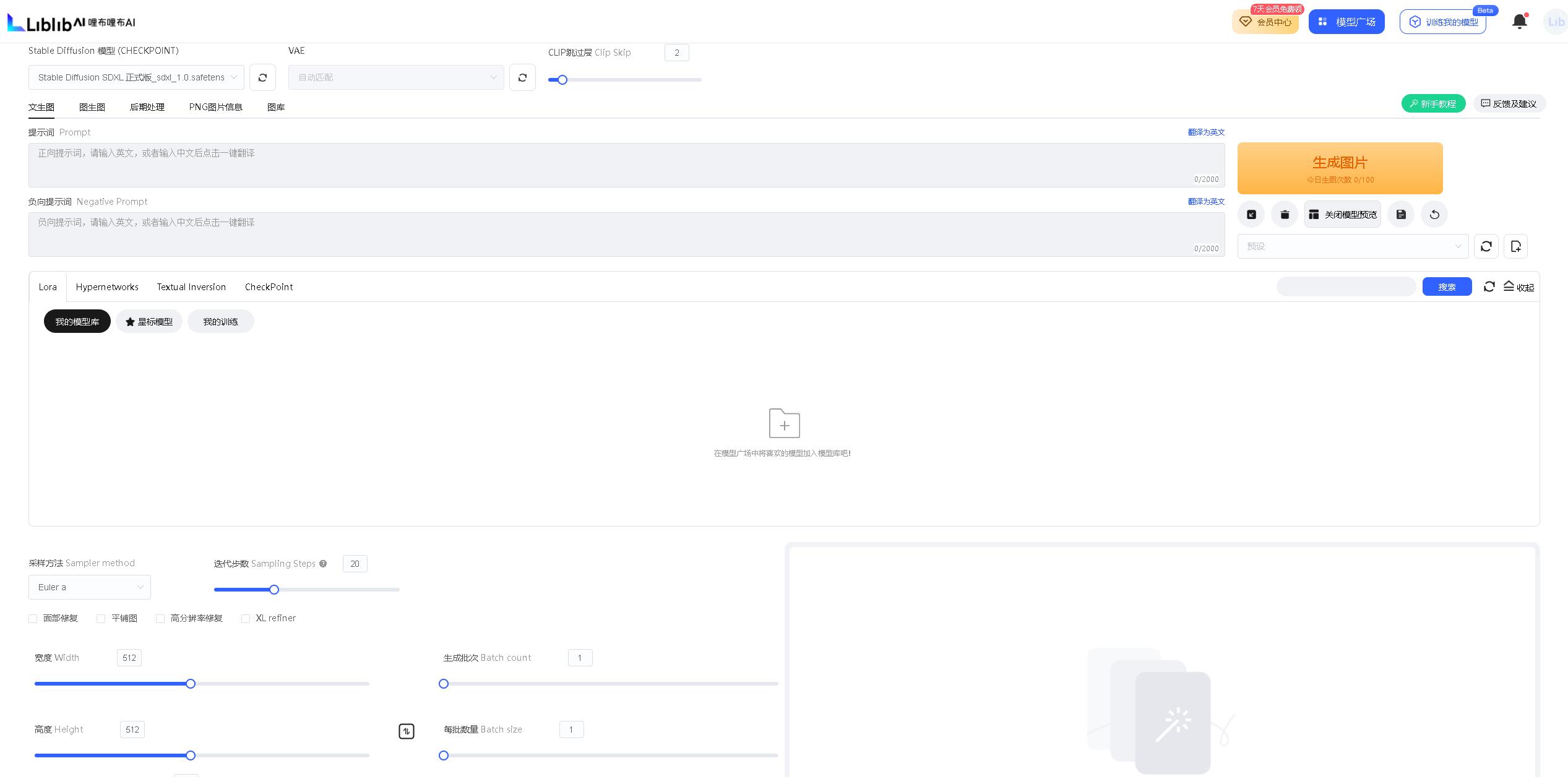Open the 预设 preset dropdown

click(1353, 246)
